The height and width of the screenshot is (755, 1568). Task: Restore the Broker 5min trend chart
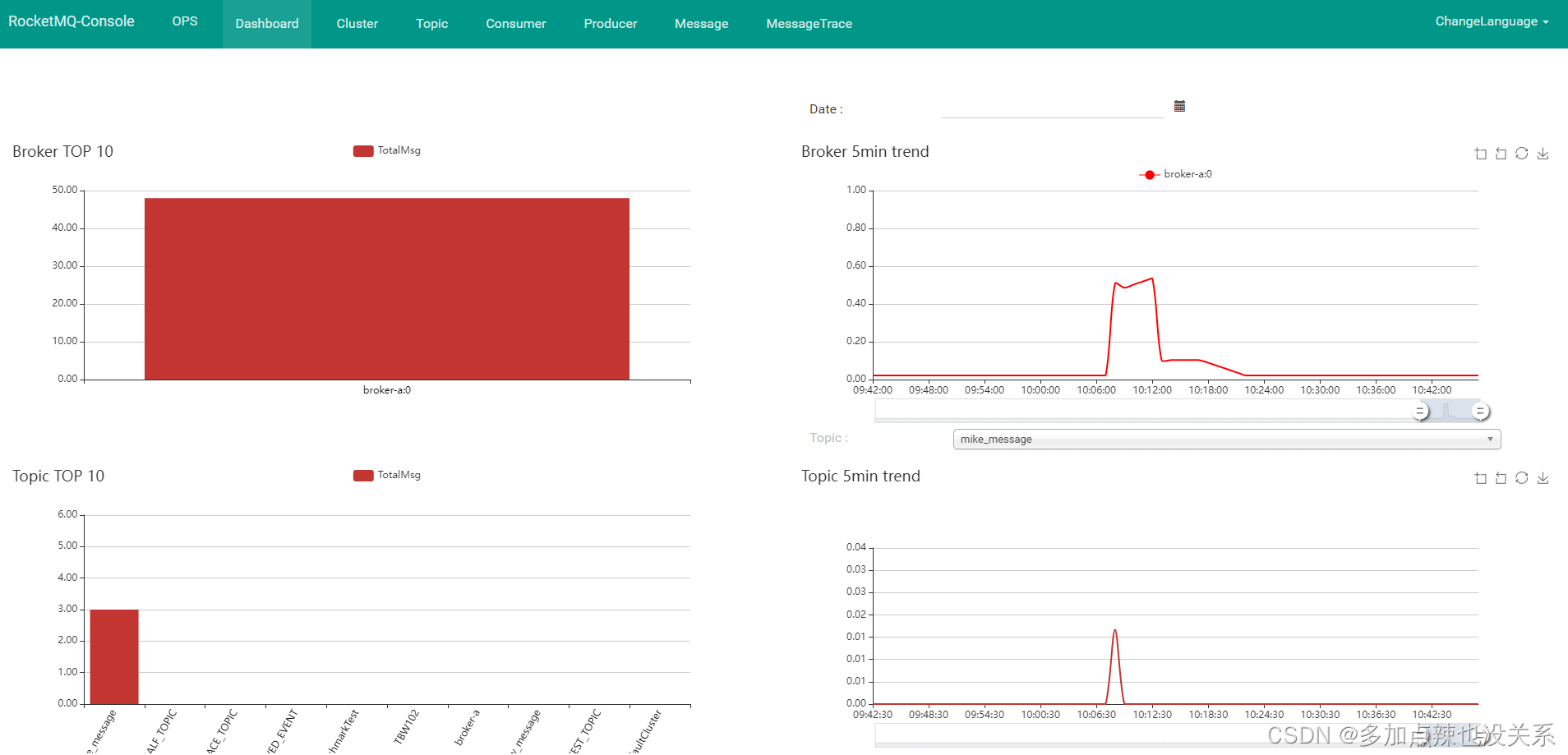point(1522,154)
